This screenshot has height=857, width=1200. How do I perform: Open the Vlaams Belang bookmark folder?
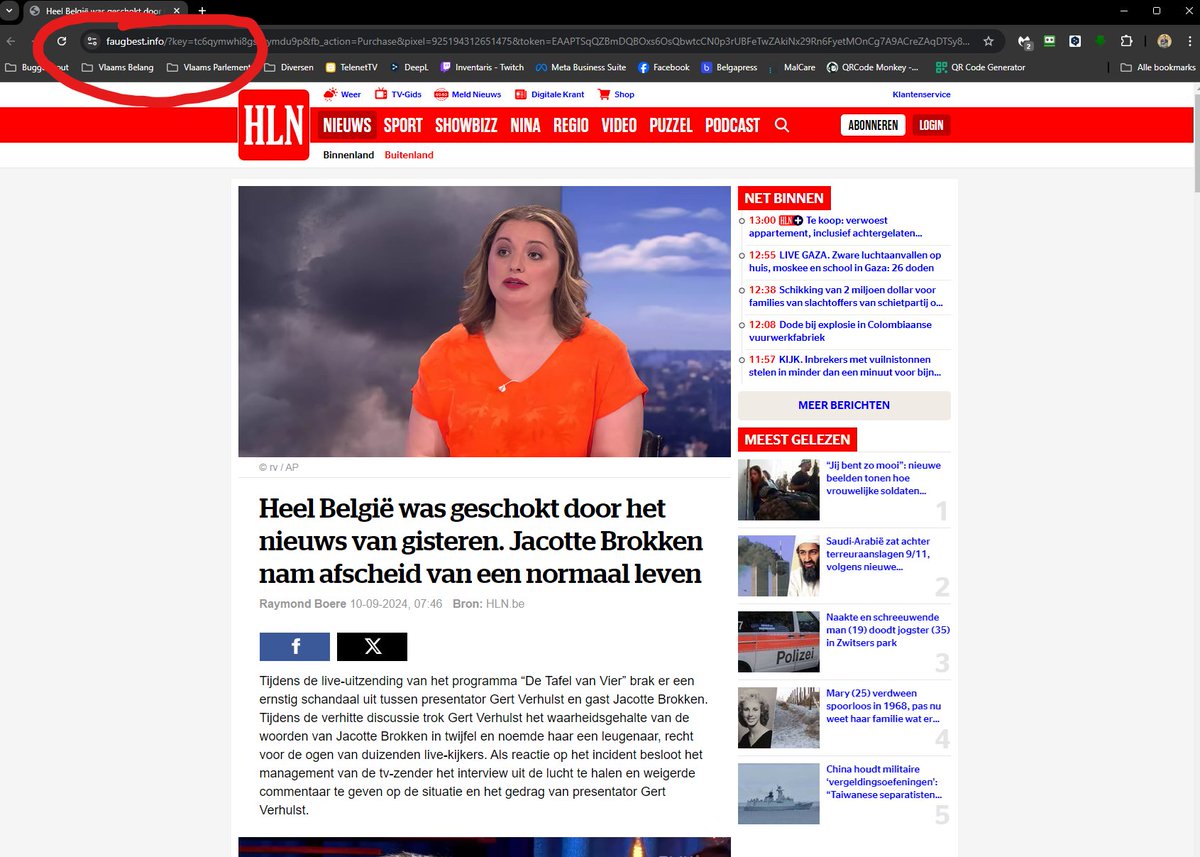point(118,67)
